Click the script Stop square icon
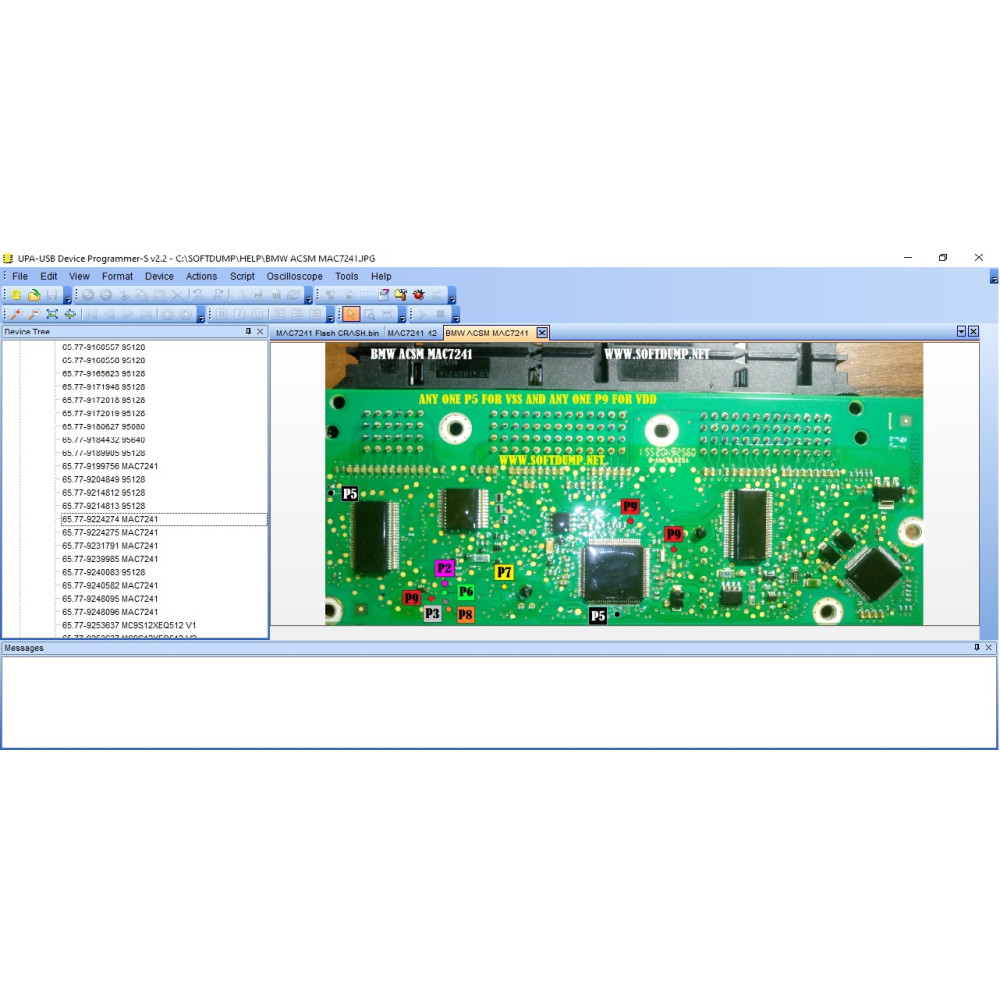 pyautogui.click(x=440, y=314)
